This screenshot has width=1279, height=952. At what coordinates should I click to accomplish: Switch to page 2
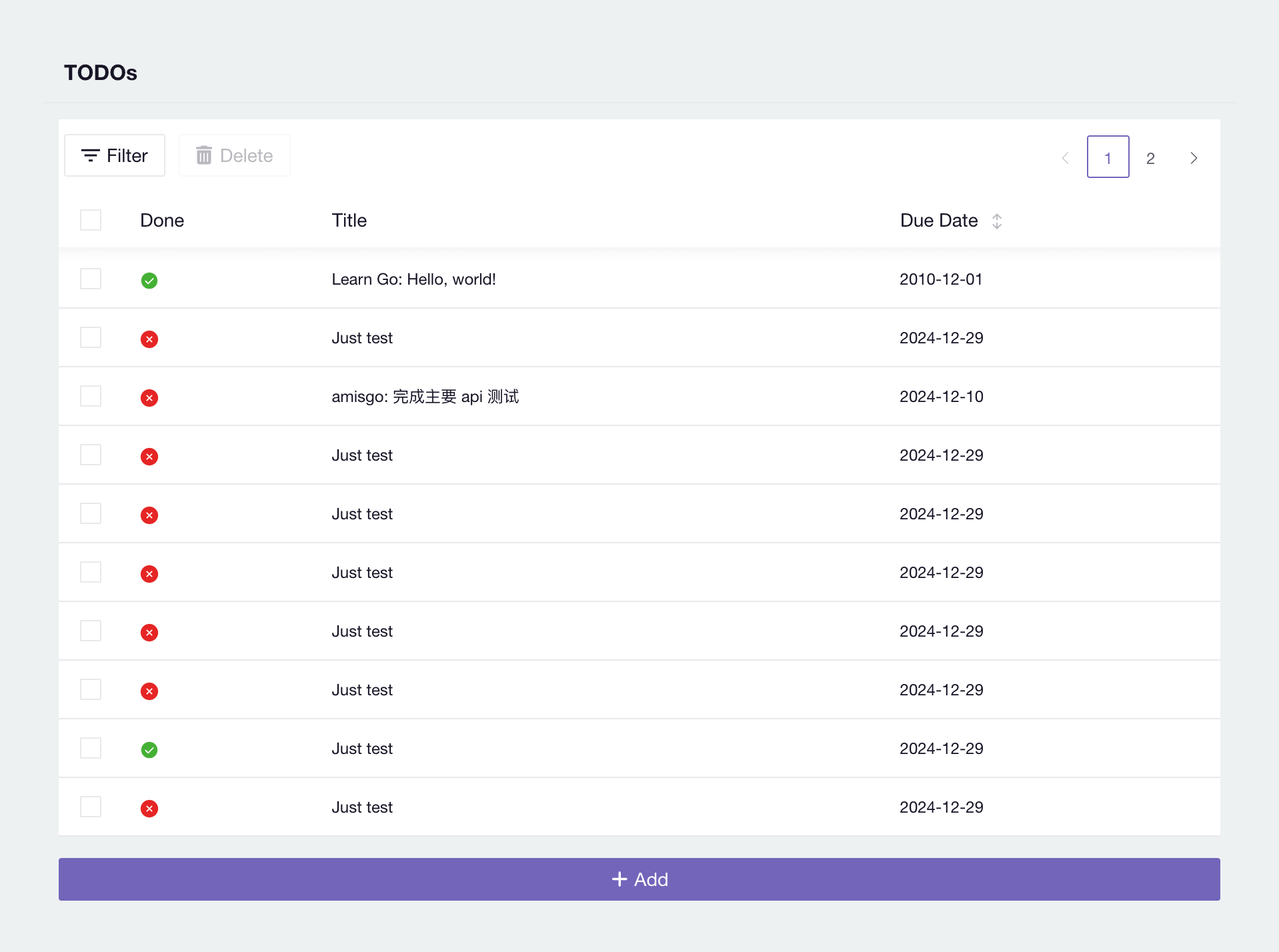pyautogui.click(x=1150, y=158)
